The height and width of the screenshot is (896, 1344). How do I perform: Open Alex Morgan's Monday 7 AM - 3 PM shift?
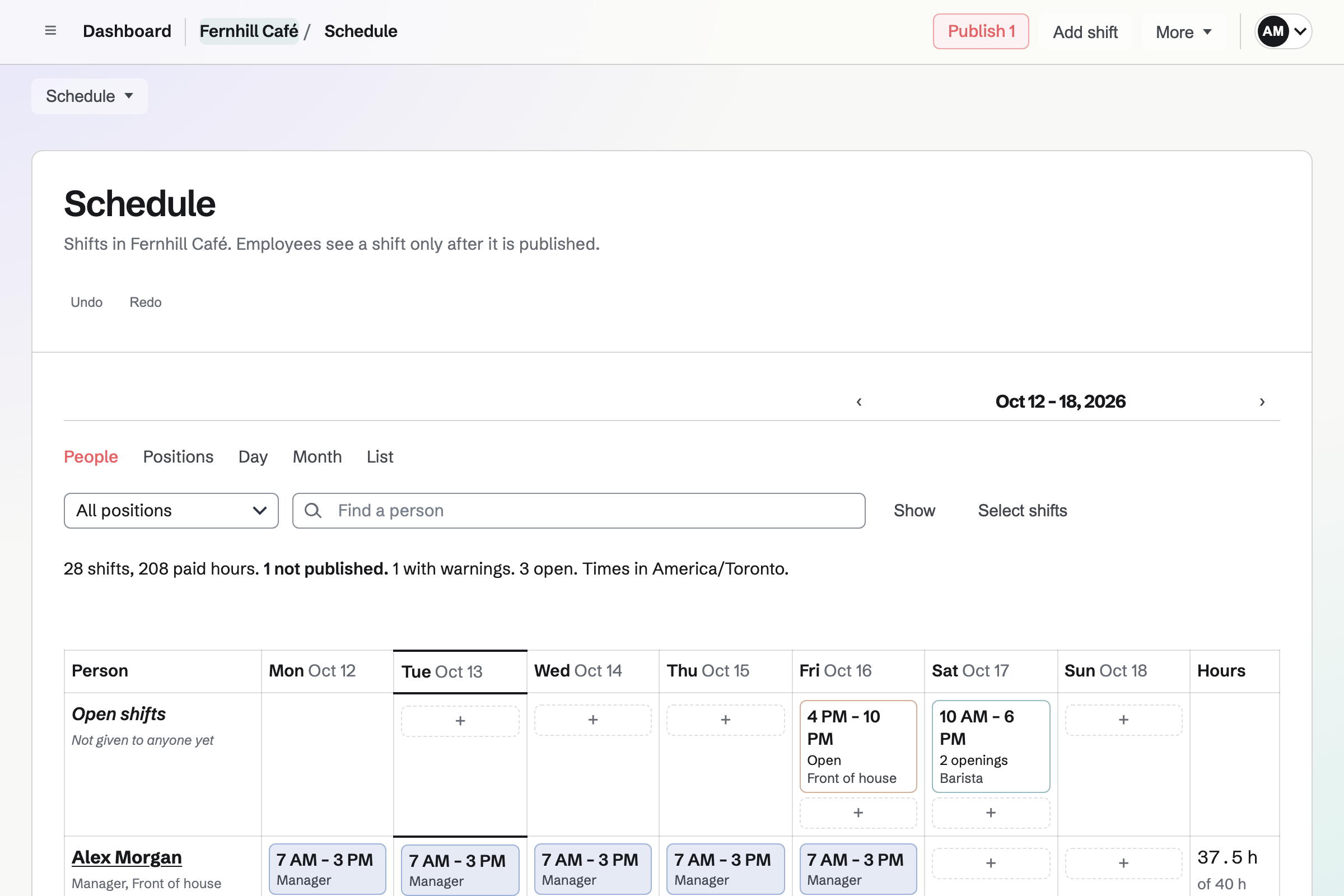328,869
